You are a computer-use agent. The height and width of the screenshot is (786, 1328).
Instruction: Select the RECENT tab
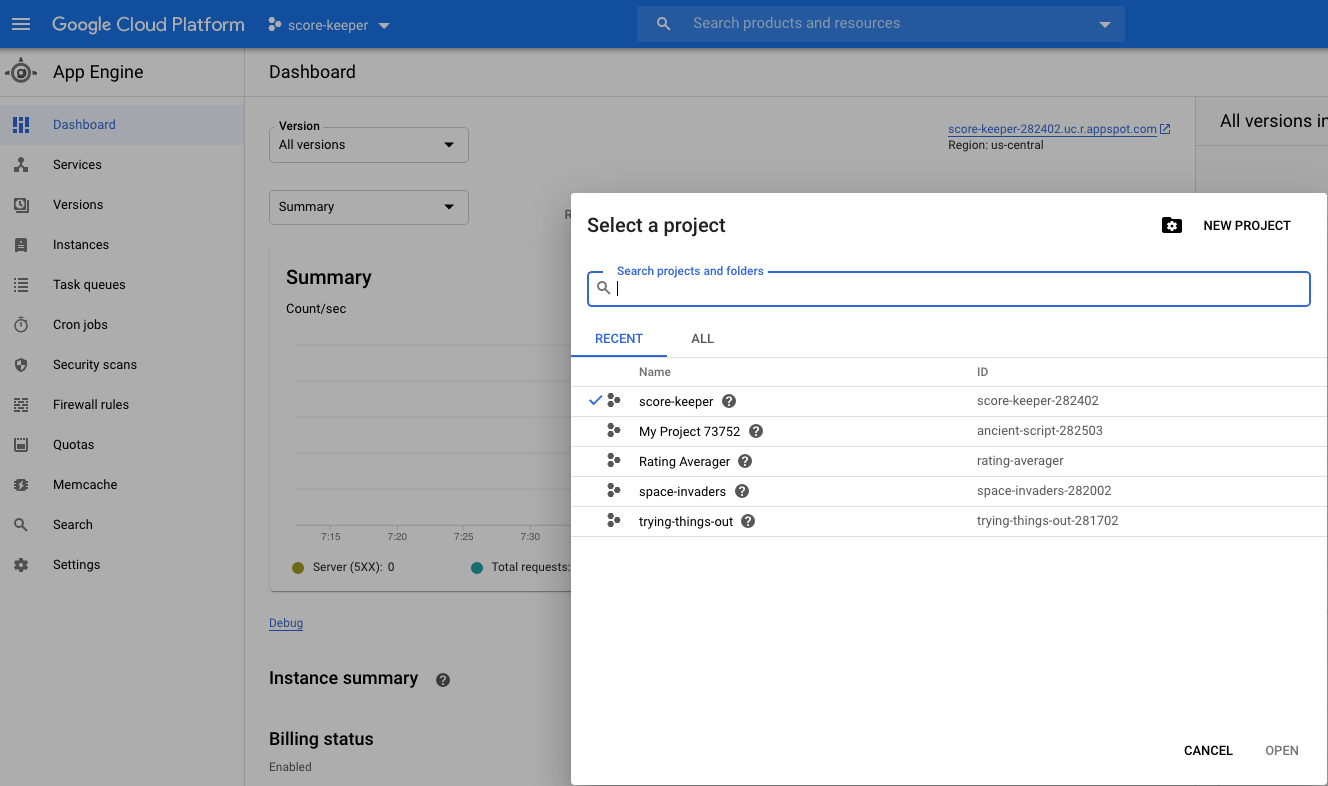pos(618,339)
